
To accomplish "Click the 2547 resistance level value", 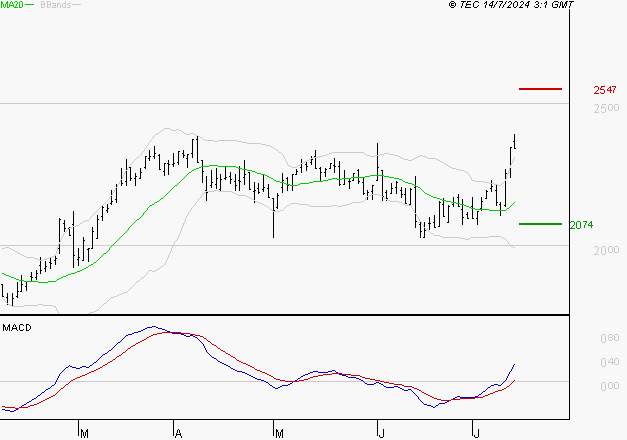I will pos(605,90).
